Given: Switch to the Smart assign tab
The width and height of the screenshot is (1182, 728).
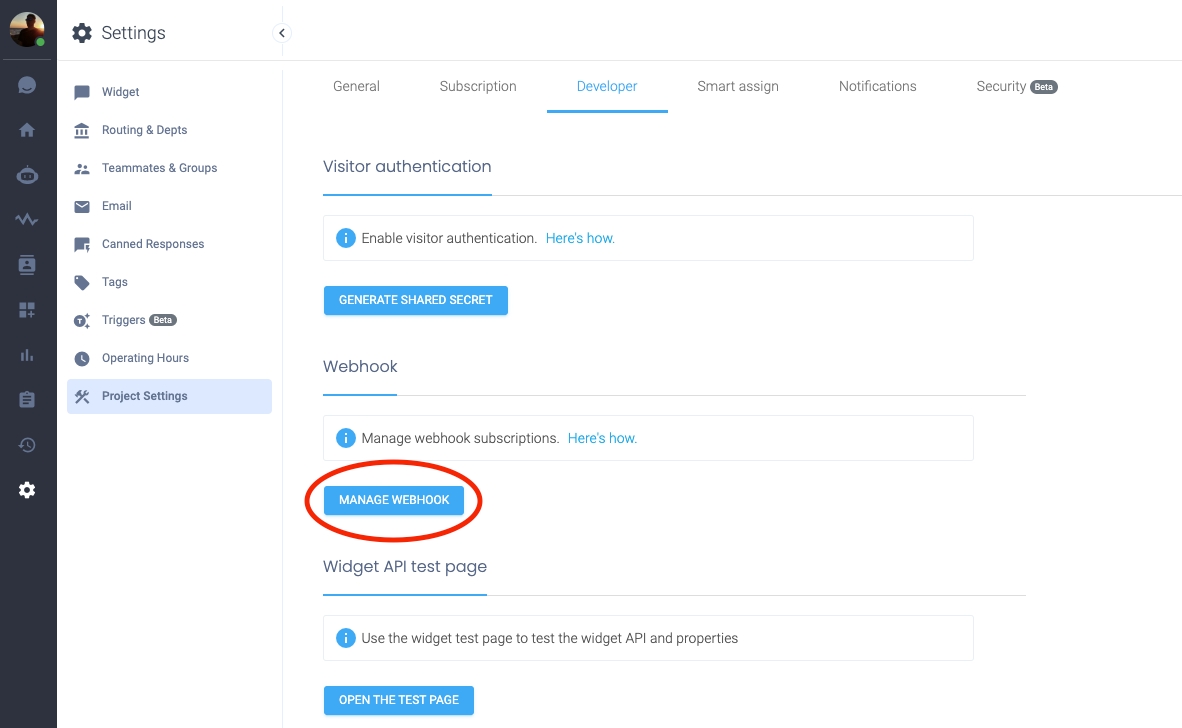Looking at the screenshot, I should 738,87.
